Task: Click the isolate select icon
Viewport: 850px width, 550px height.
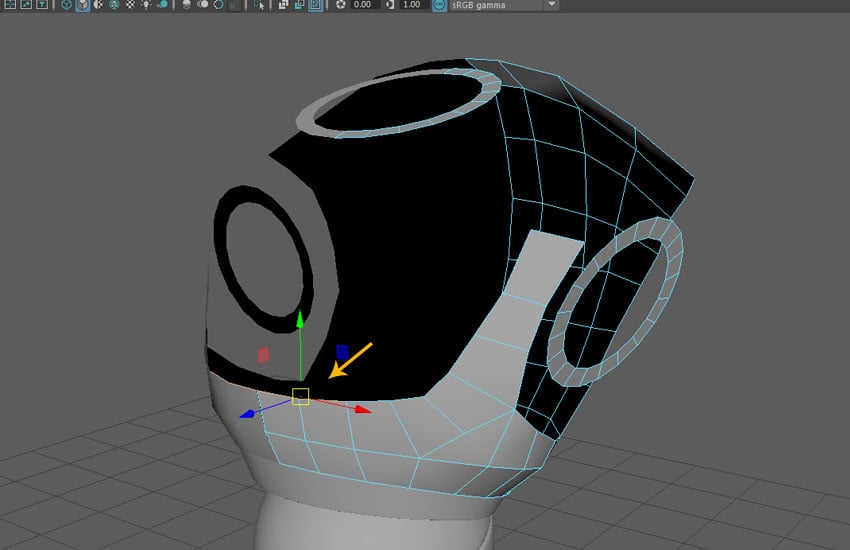Action: click(x=259, y=5)
